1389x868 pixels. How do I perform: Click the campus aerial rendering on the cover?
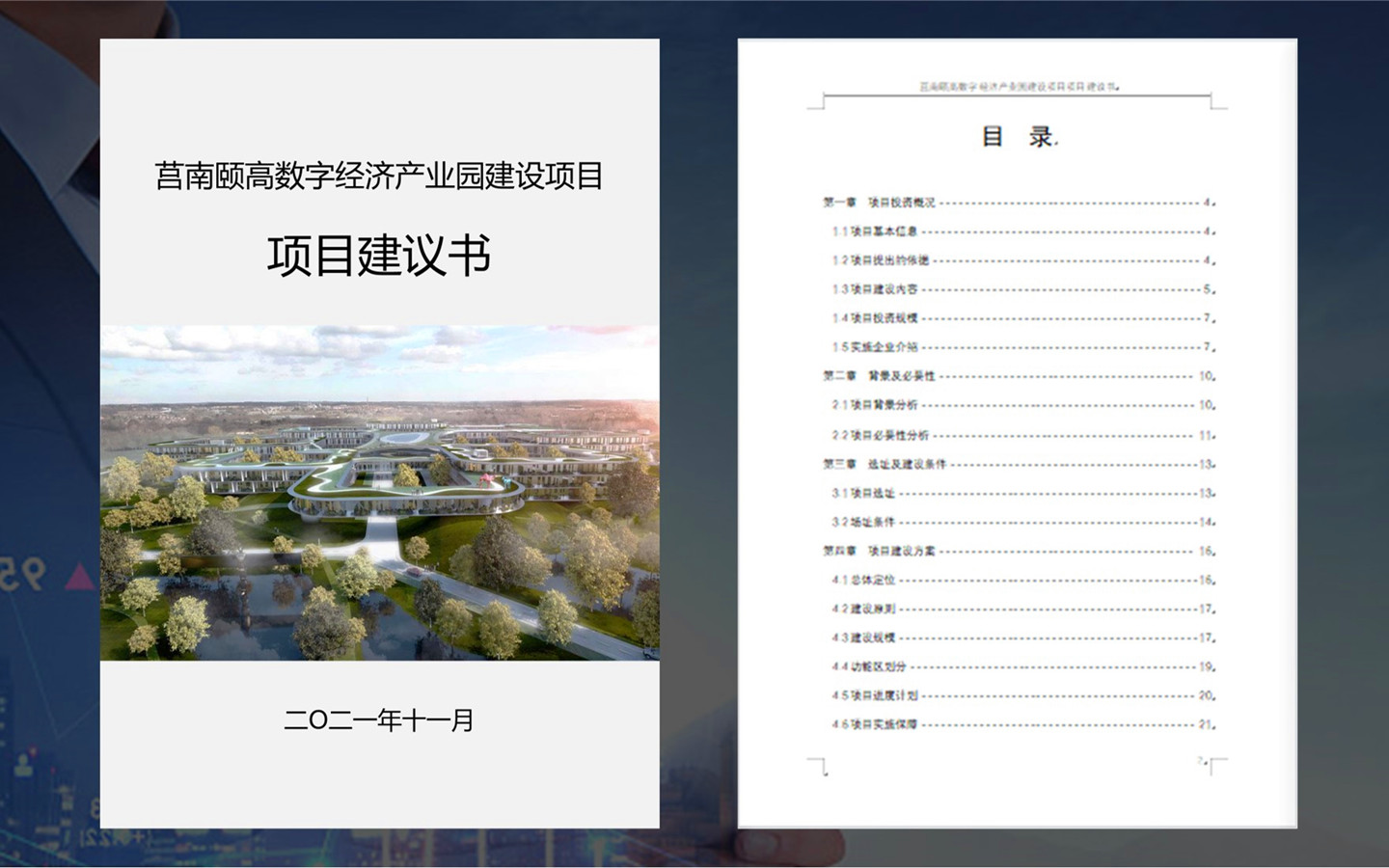(x=380, y=493)
